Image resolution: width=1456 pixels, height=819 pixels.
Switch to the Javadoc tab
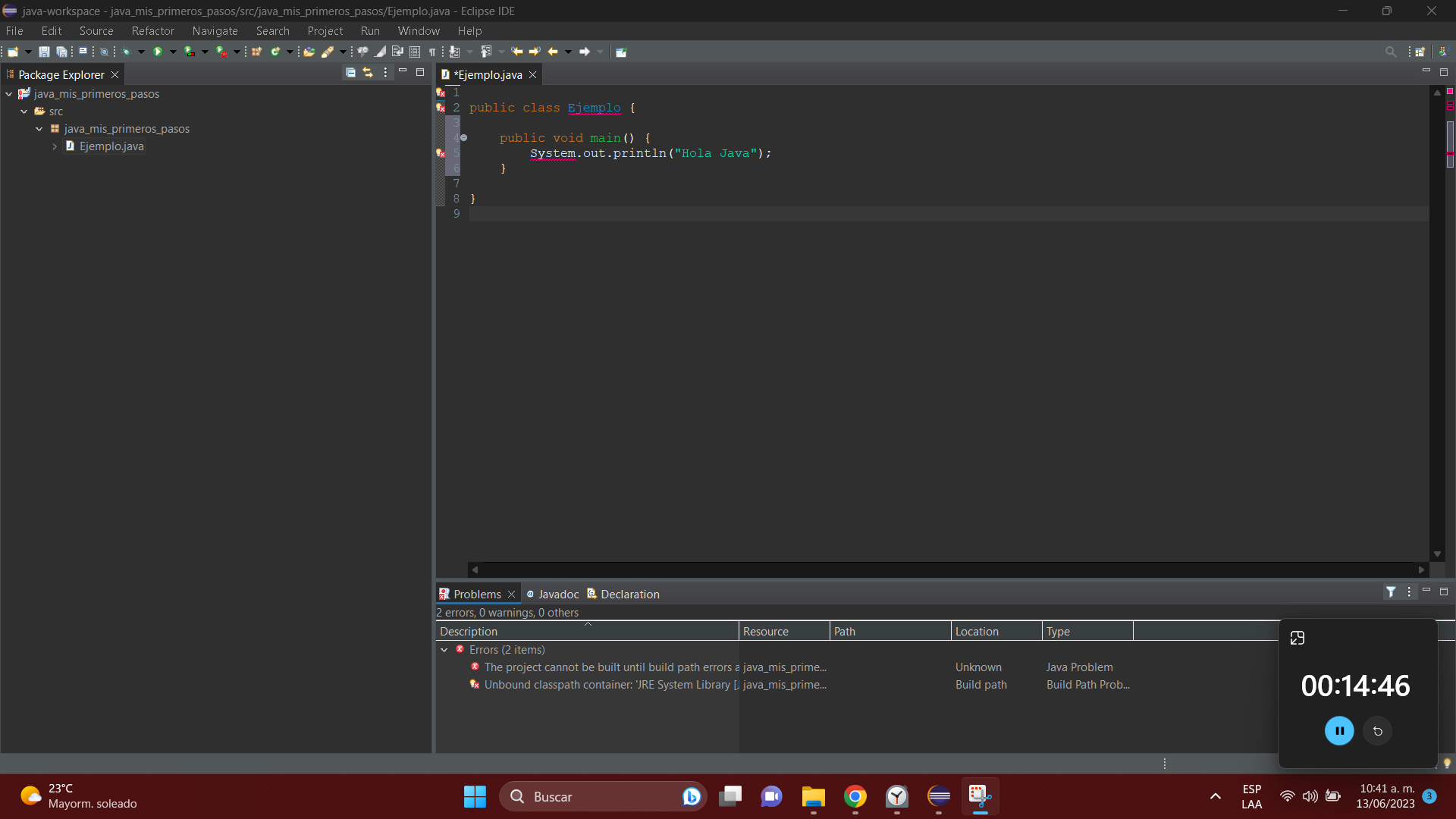click(x=553, y=595)
